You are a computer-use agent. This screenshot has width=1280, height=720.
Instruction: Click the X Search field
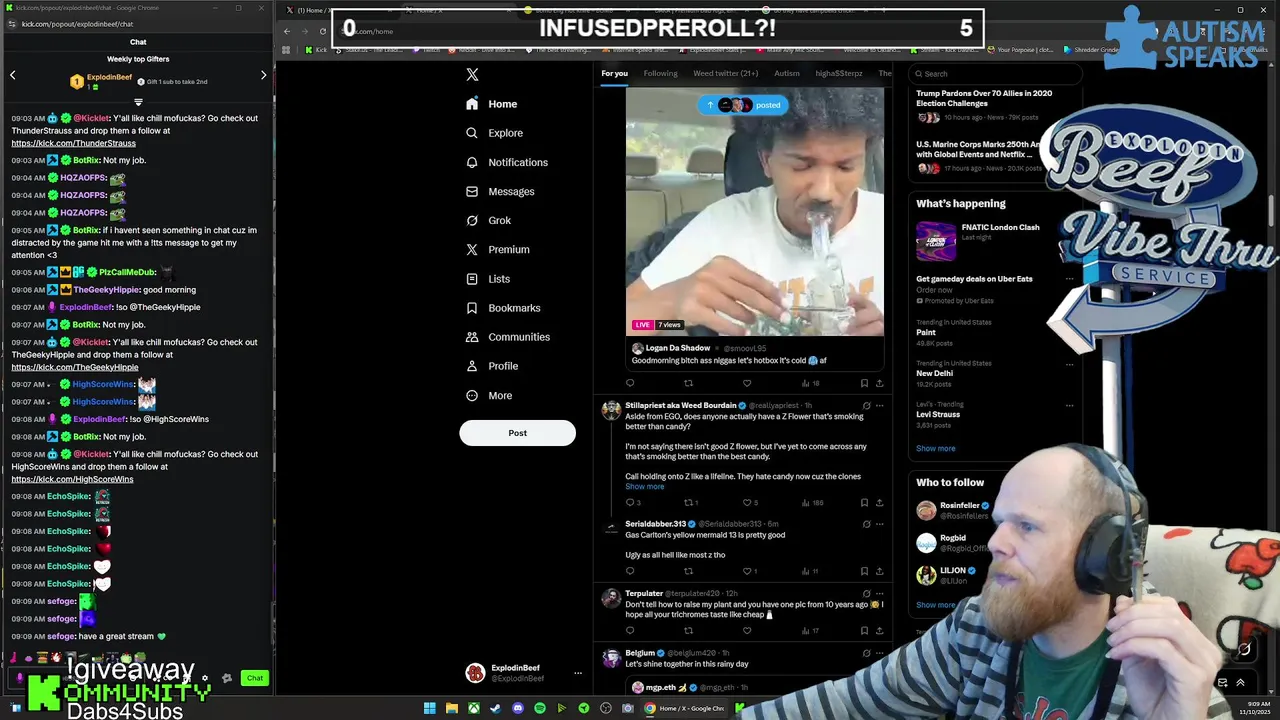[995, 74]
